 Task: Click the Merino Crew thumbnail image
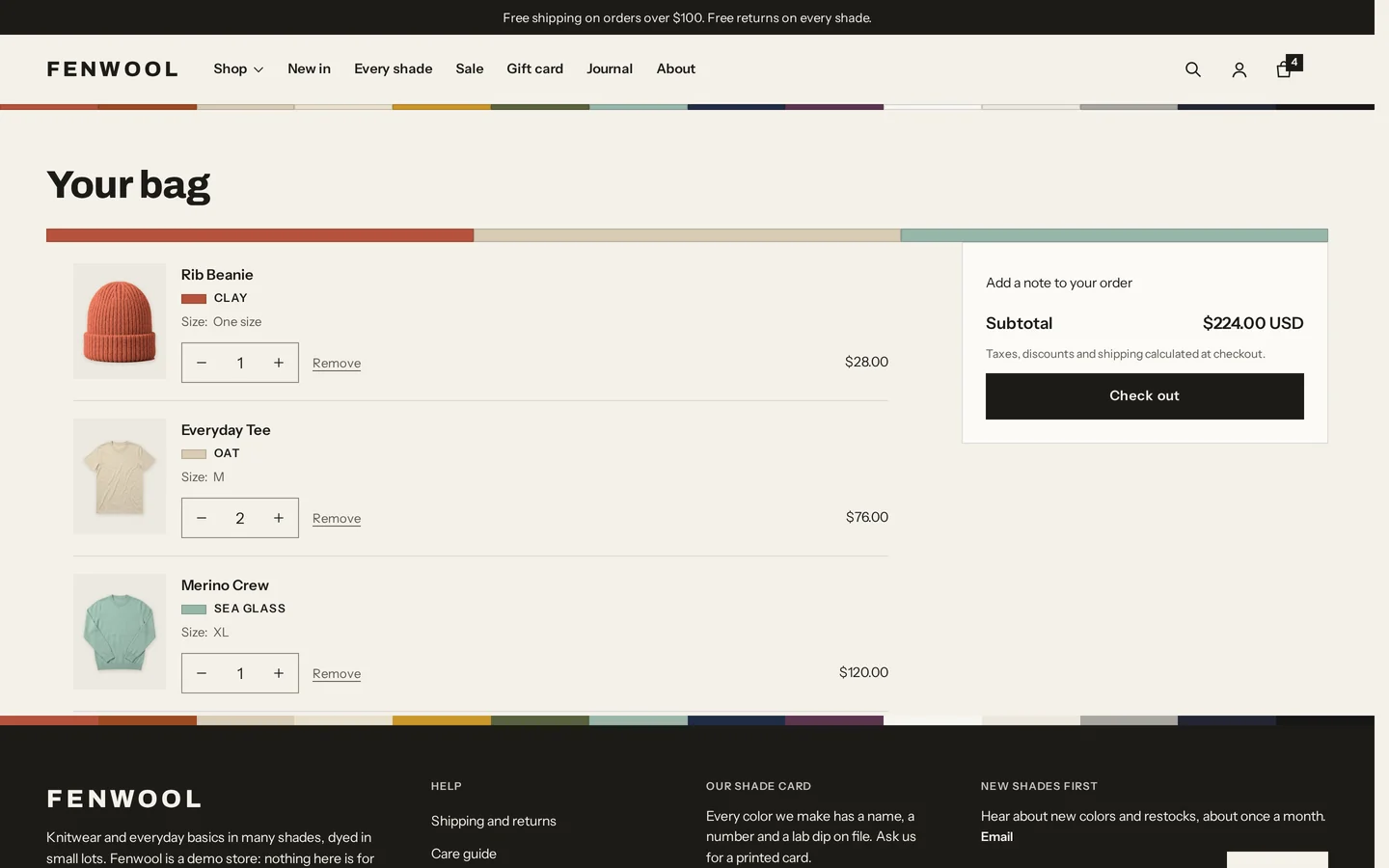pyautogui.click(x=120, y=632)
